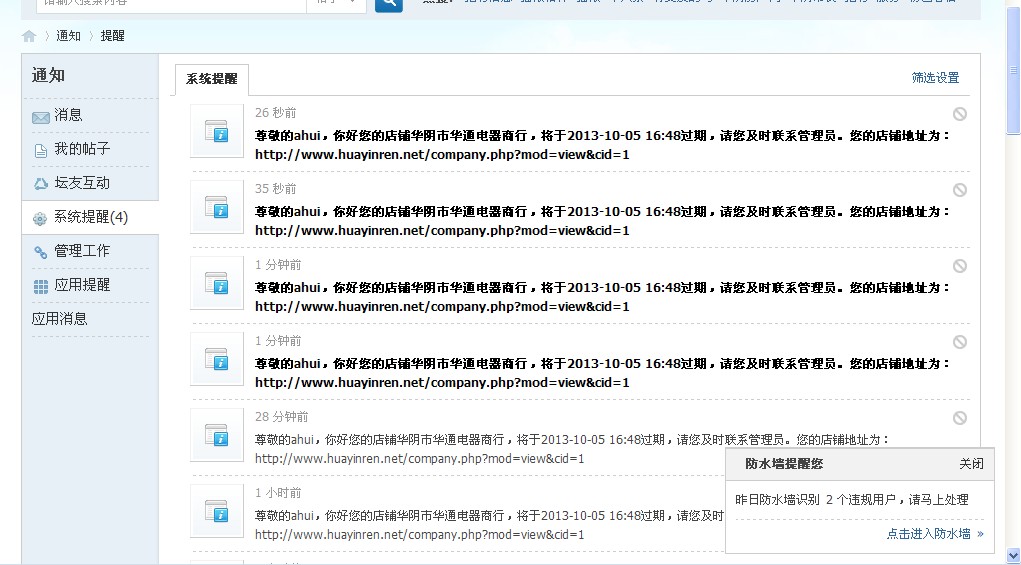
Task: Open 筛选设置 filter settings
Action: (935, 78)
